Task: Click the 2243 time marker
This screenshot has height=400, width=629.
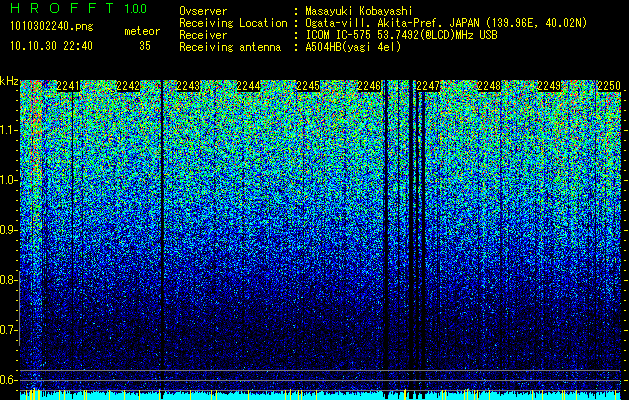Action: coord(188,86)
